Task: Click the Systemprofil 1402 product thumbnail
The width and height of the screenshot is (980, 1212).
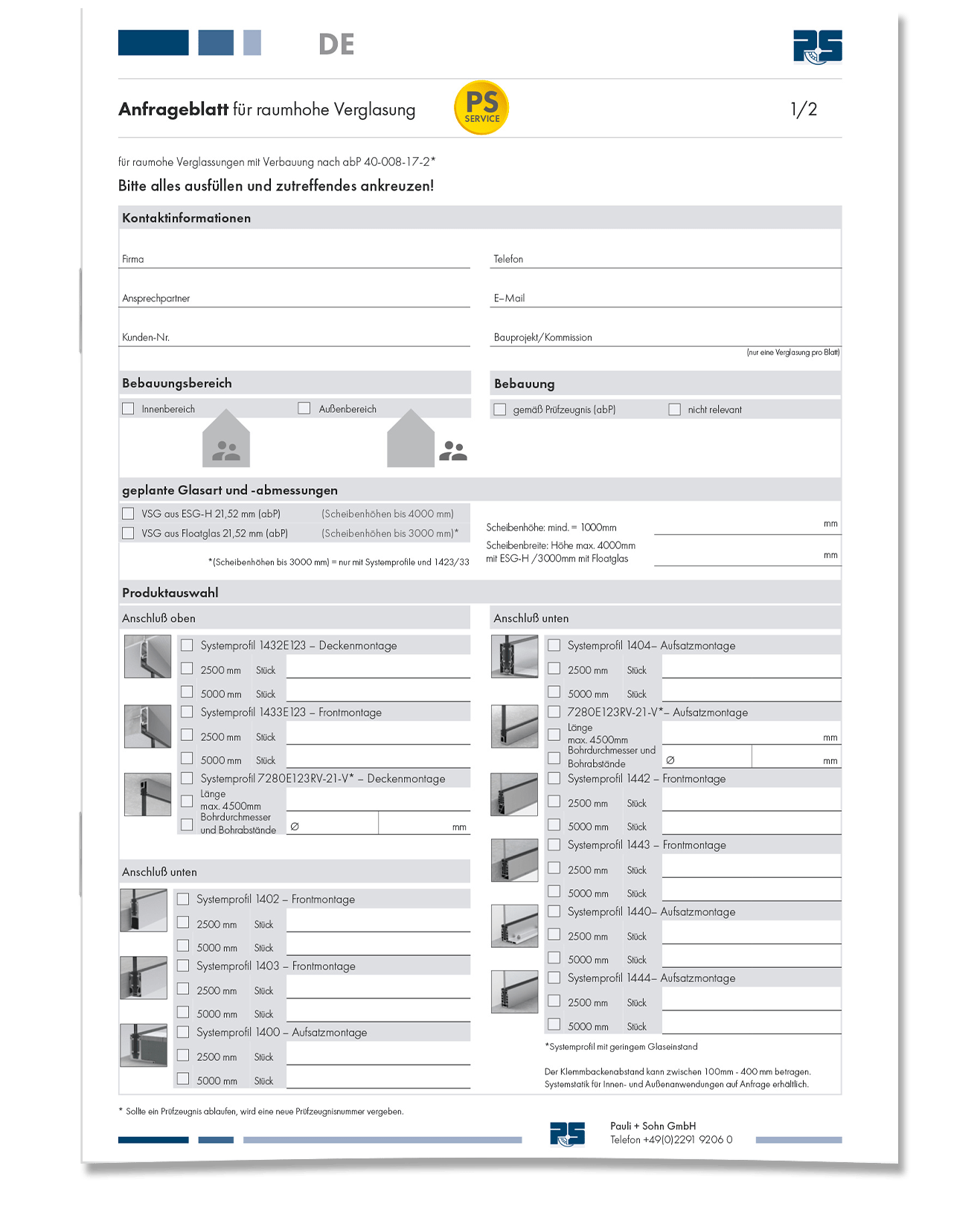Action: 144,910
